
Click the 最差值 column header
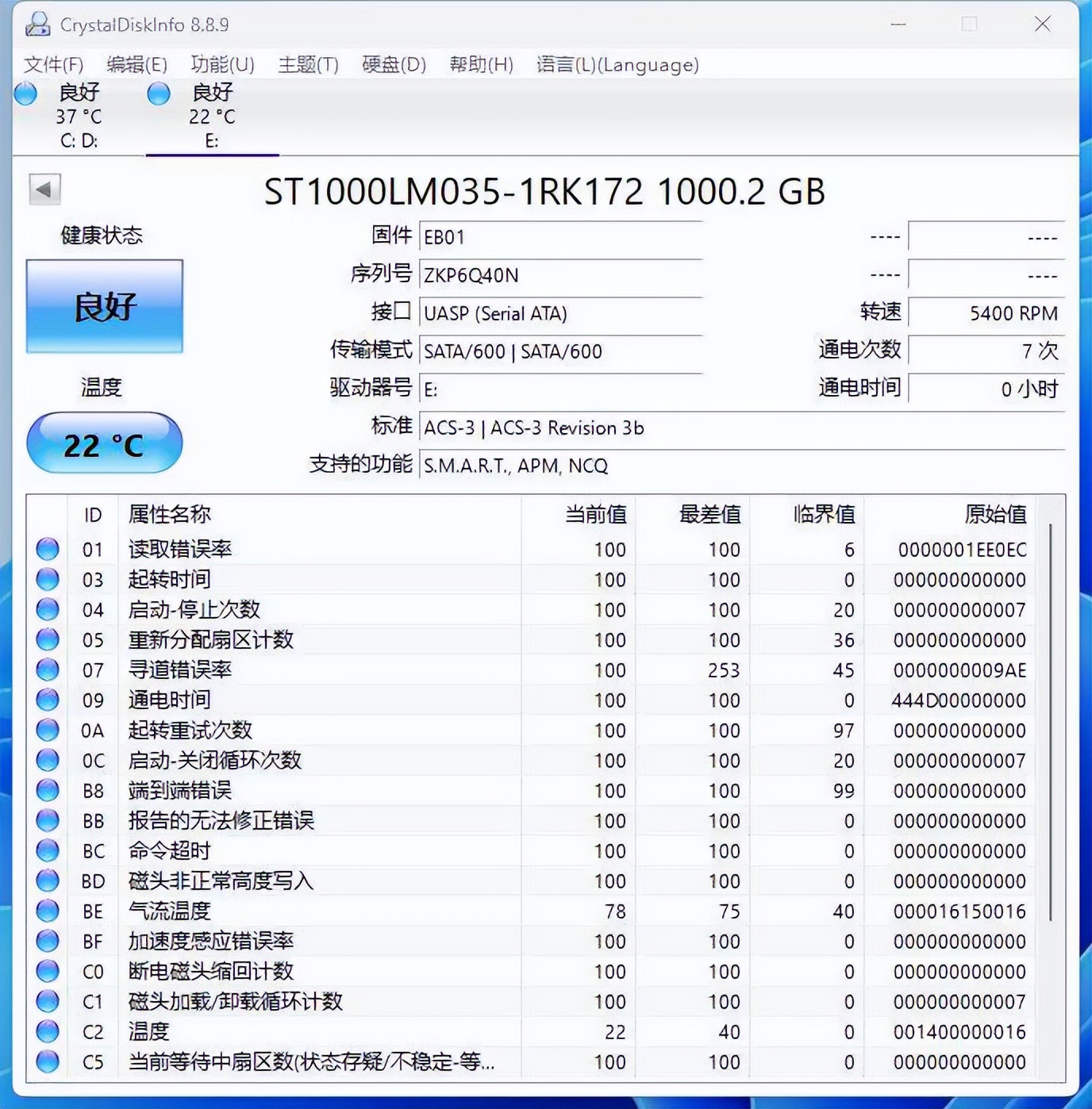(693, 514)
